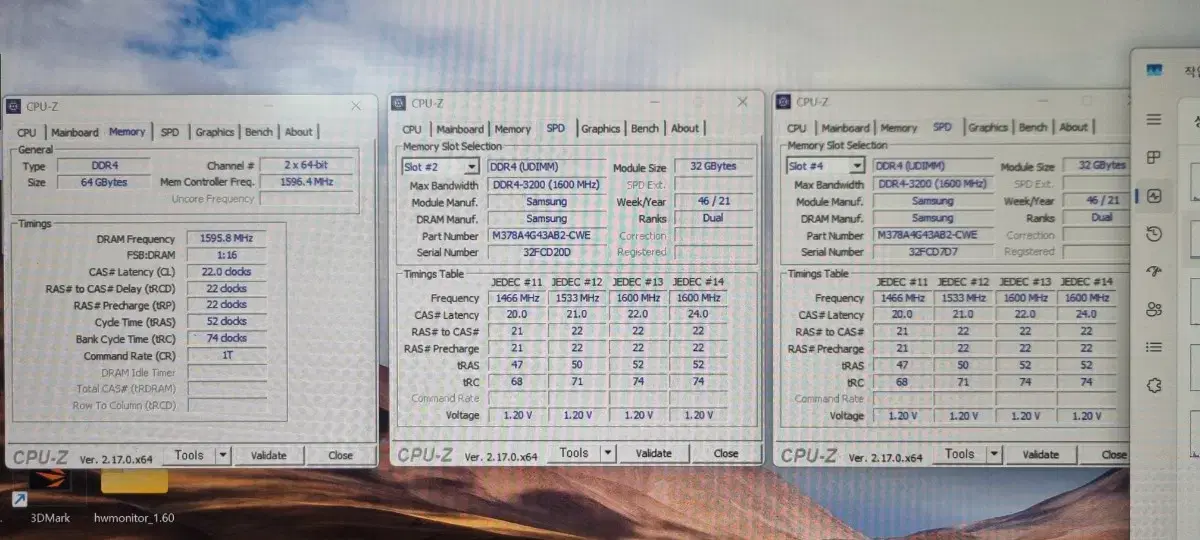Open the Bench tab in Slot #2 window
The image size is (1200, 540).
click(x=645, y=129)
